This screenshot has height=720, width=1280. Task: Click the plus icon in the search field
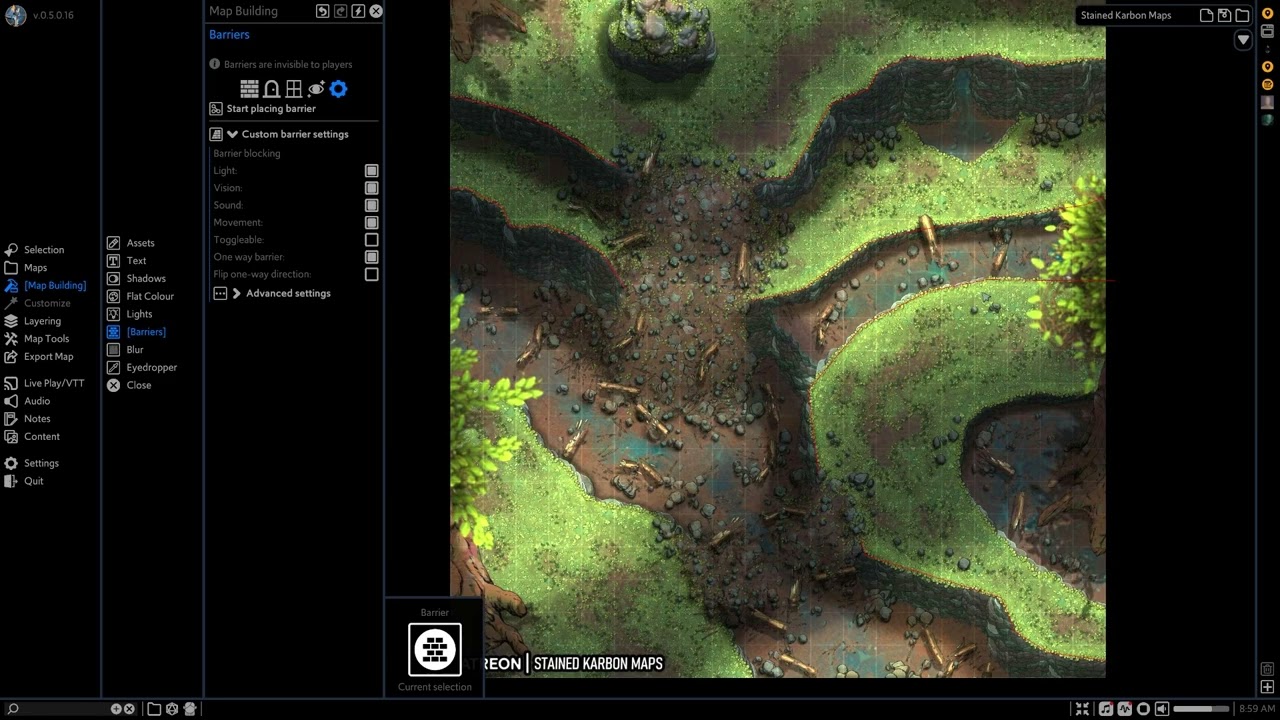pyautogui.click(x=116, y=709)
